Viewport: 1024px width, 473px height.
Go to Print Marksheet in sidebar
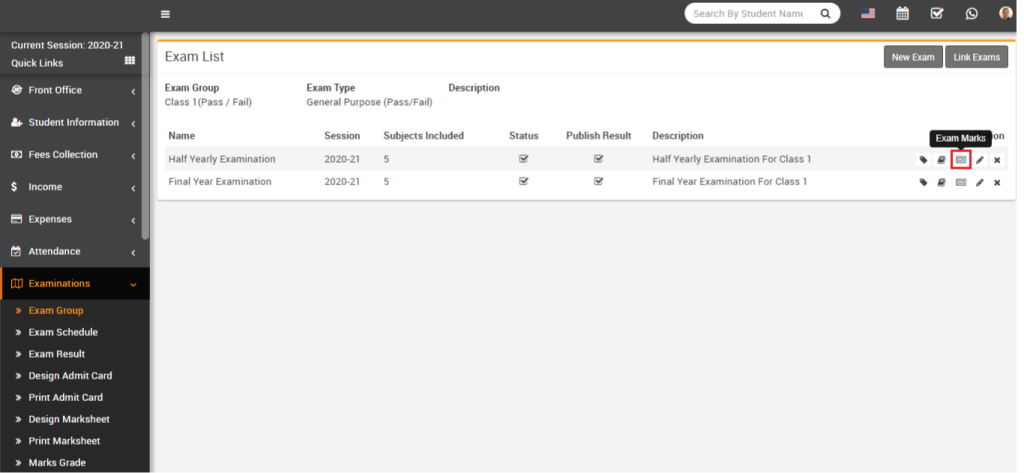[64, 441]
